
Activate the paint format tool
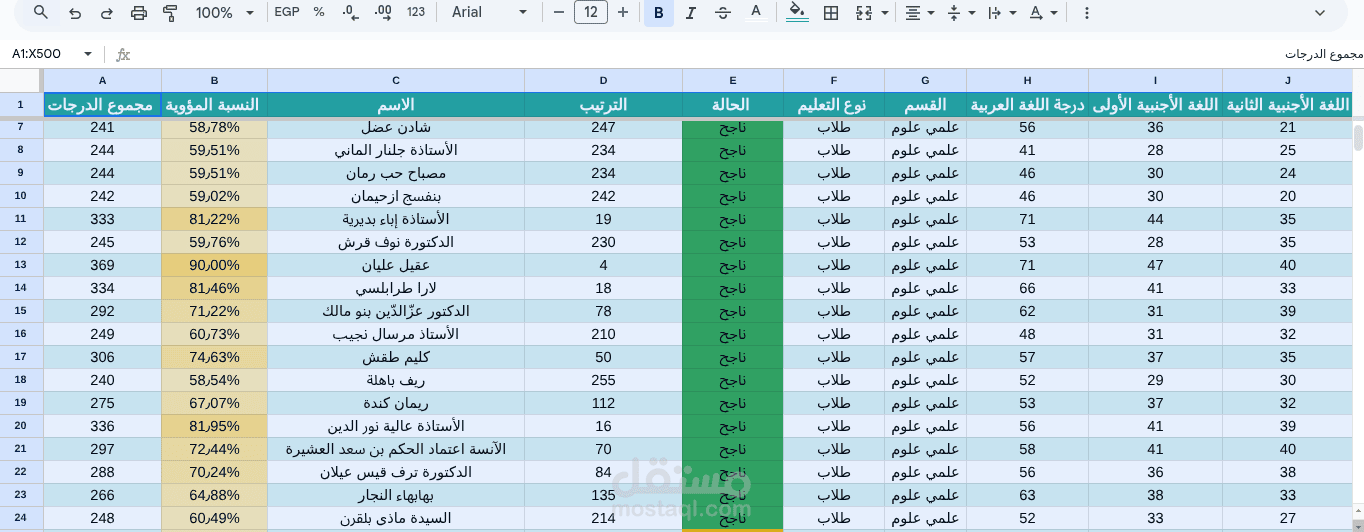tap(170, 13)
